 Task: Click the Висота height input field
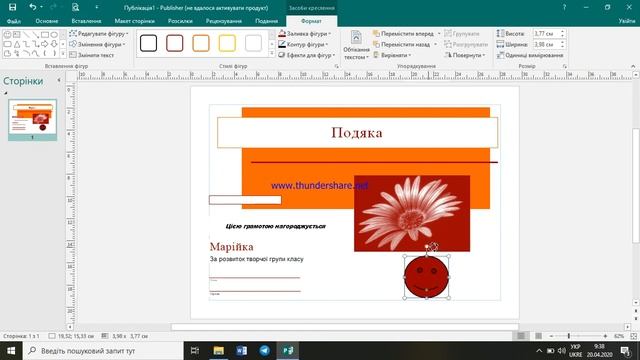tap(546, 33)
